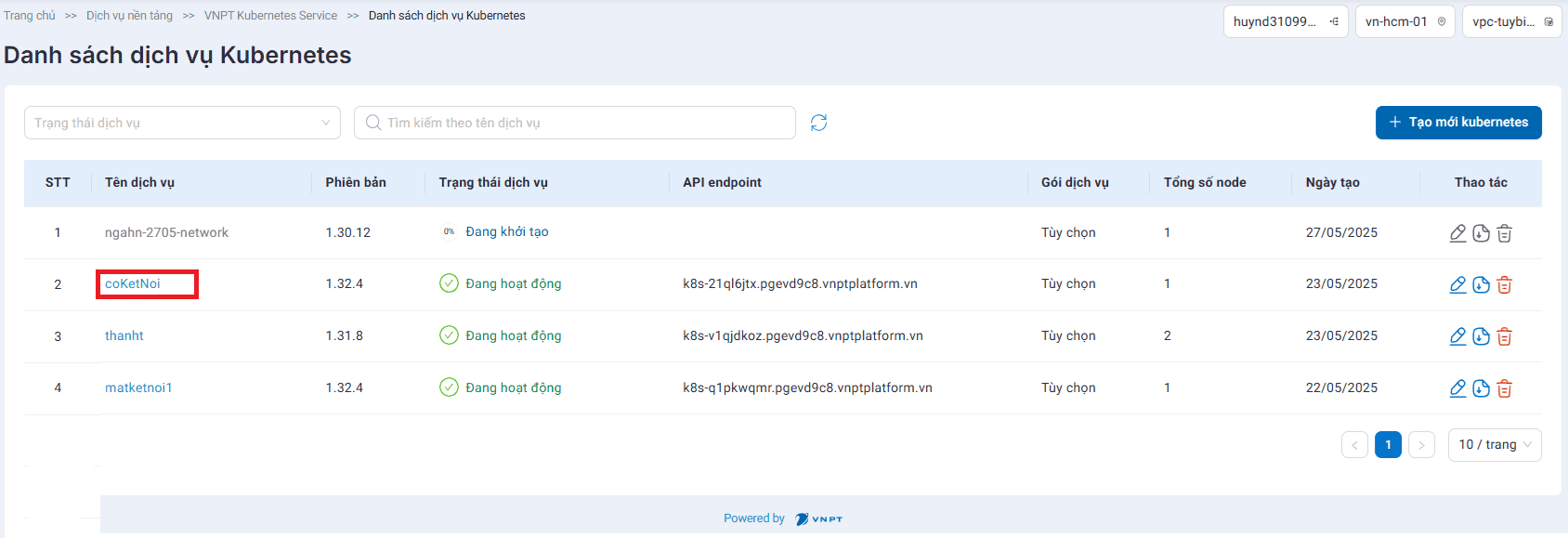Click the edit pencil icon for coKetNoi
1568x538 pixels.
pos(1457,284)
